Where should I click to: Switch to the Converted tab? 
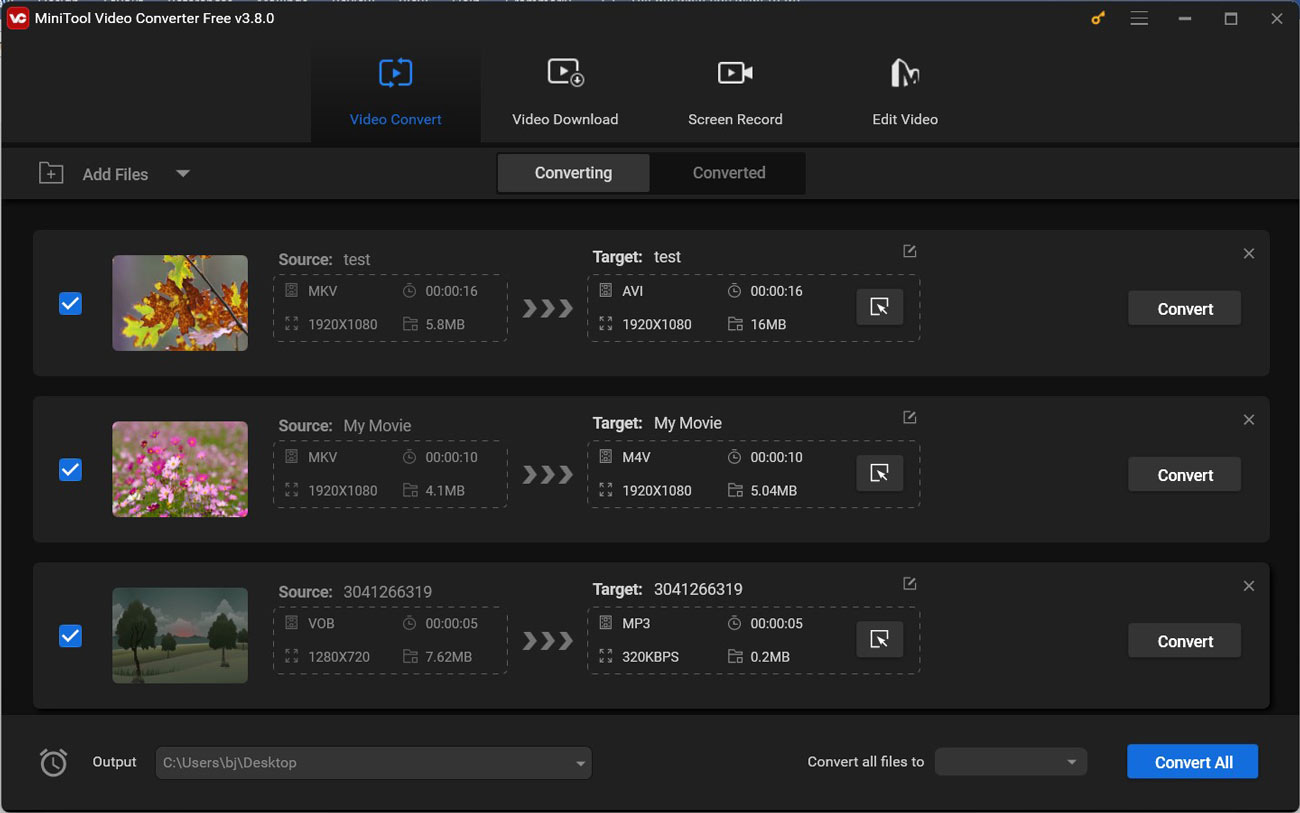click(729, 173)
